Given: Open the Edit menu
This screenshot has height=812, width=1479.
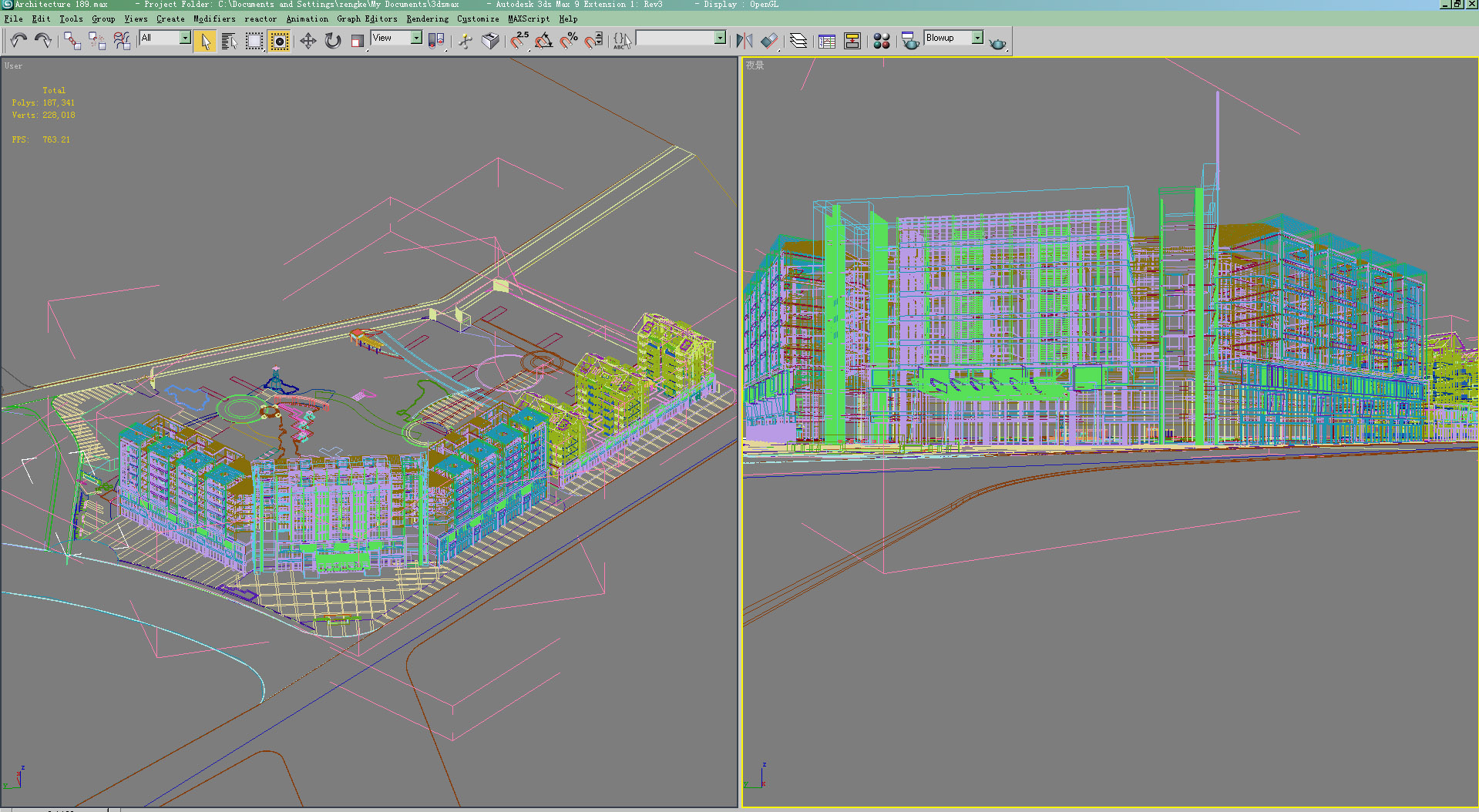Looking at the screenshot, I should pos(41,19).
